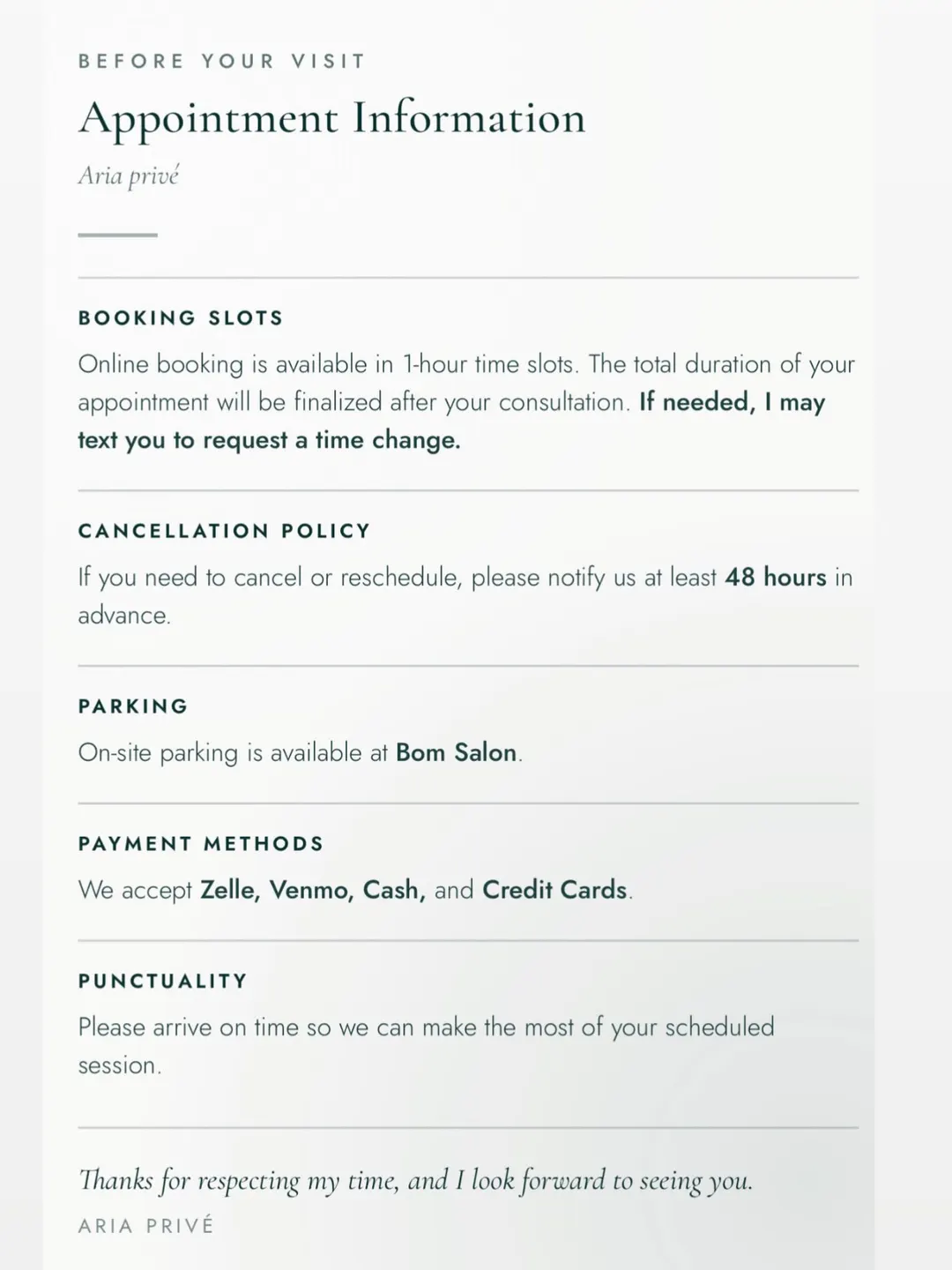The image size is (952, 1270).
Task: Click the 1-hour time slots sentence
Action: click(x=329, y=364)
